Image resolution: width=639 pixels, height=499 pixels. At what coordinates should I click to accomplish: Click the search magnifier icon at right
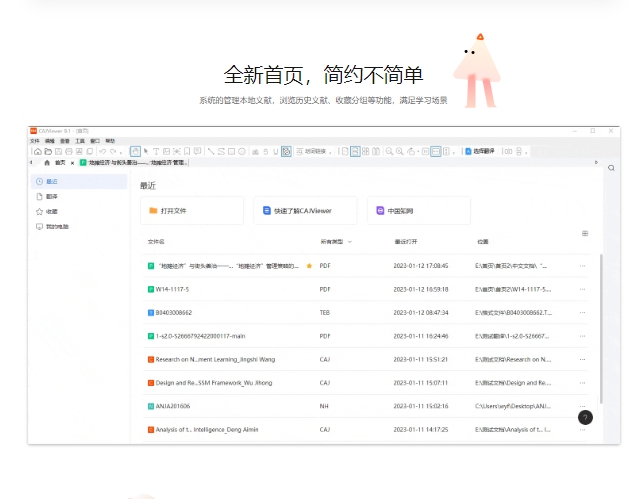click(x=611, y=168)
